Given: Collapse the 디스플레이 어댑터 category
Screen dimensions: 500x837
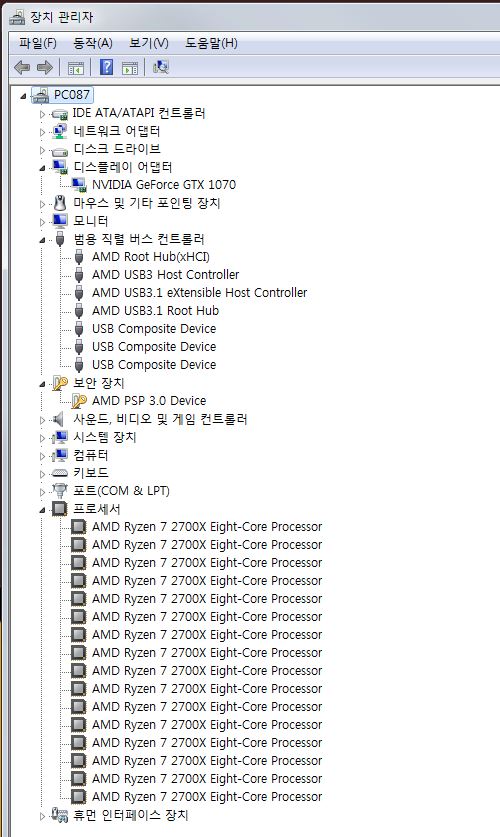Looking at the screenshot, I should pos(42,168).
